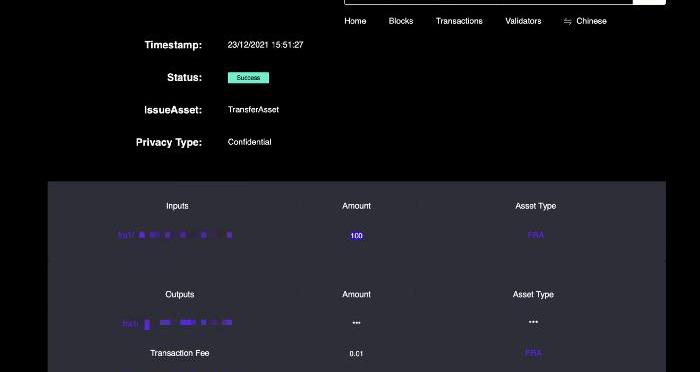
Task: Go to the Blocks page
Action: pyautogui.click(x=400, y=21)
